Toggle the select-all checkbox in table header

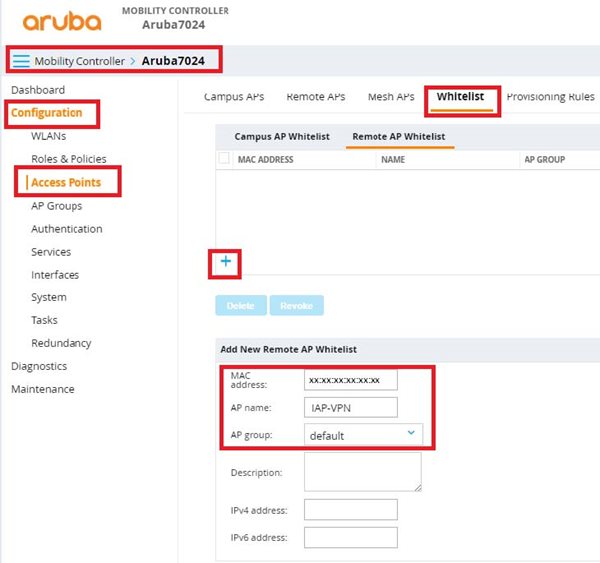224,158
